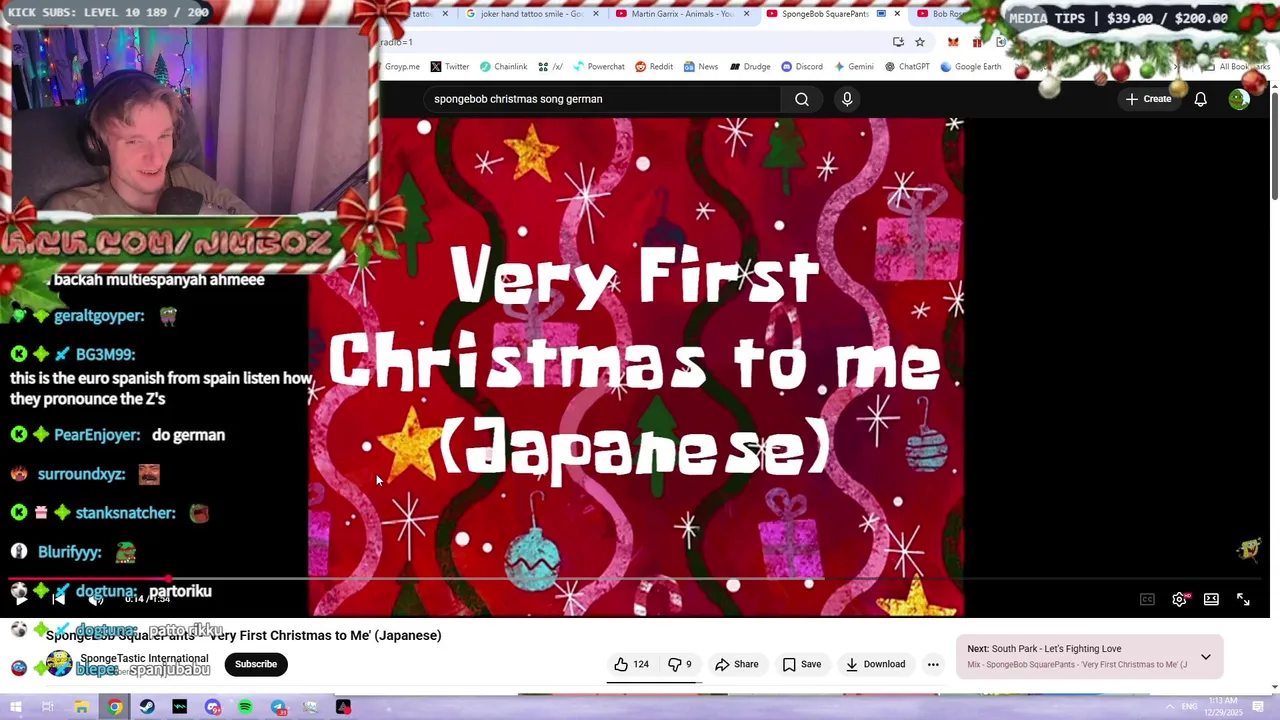Open Spotify from the taskbar
This screenshot has height=720, width=1280.
click(x=245, y=707)
